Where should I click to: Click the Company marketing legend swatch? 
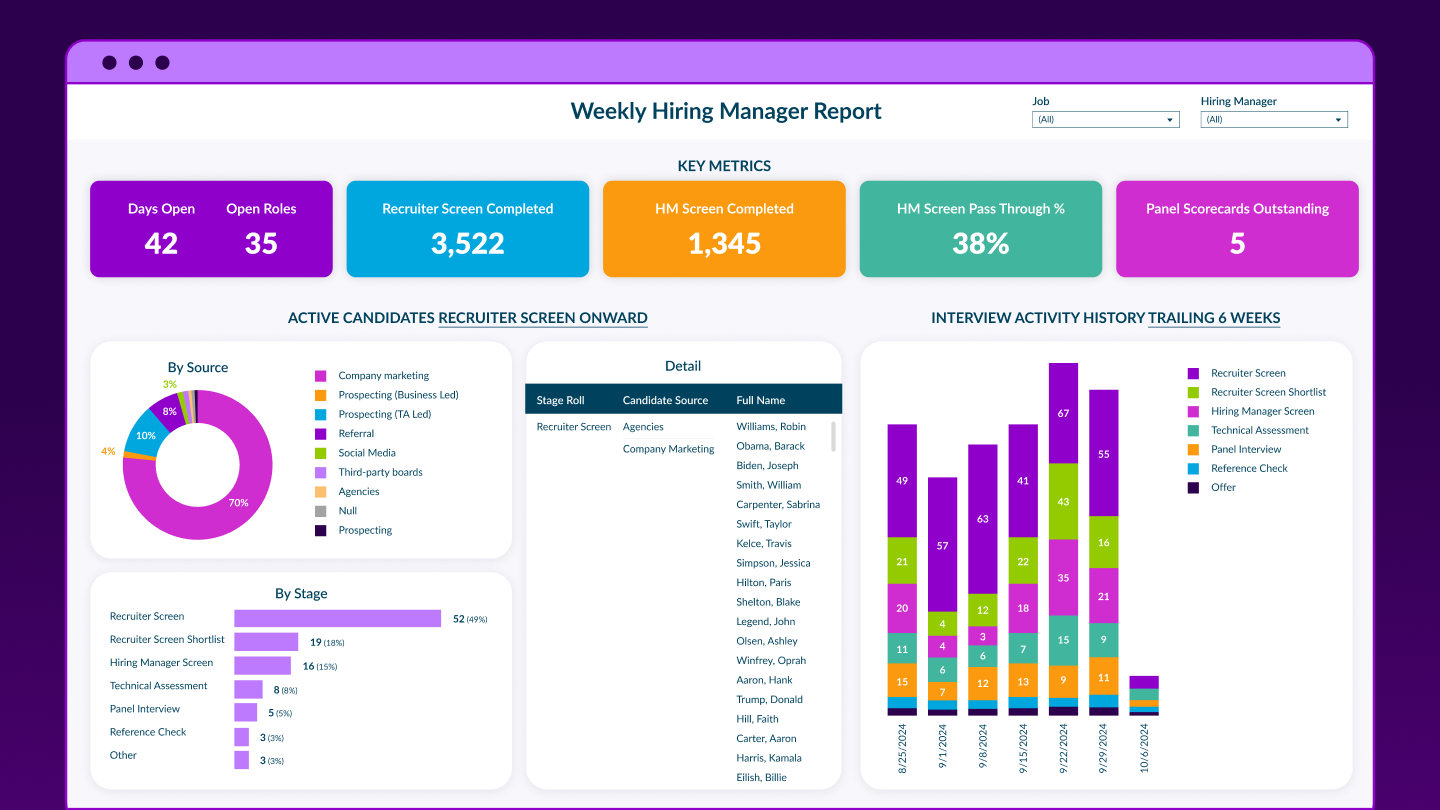(321, 376)
